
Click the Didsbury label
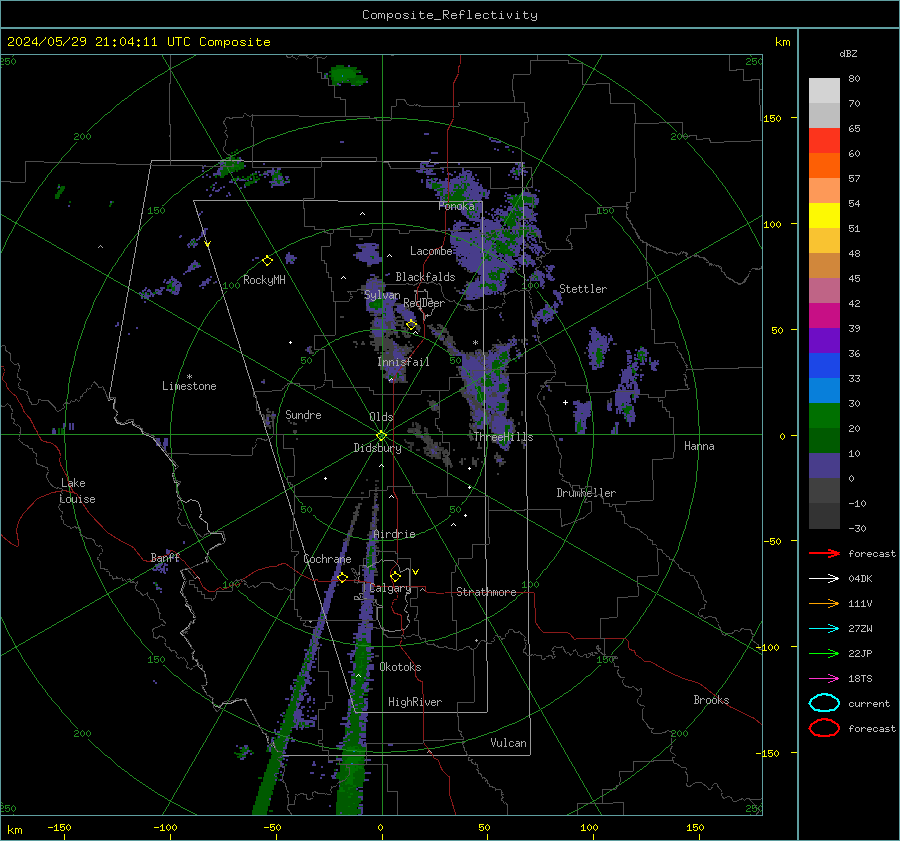tap(377, 448)
